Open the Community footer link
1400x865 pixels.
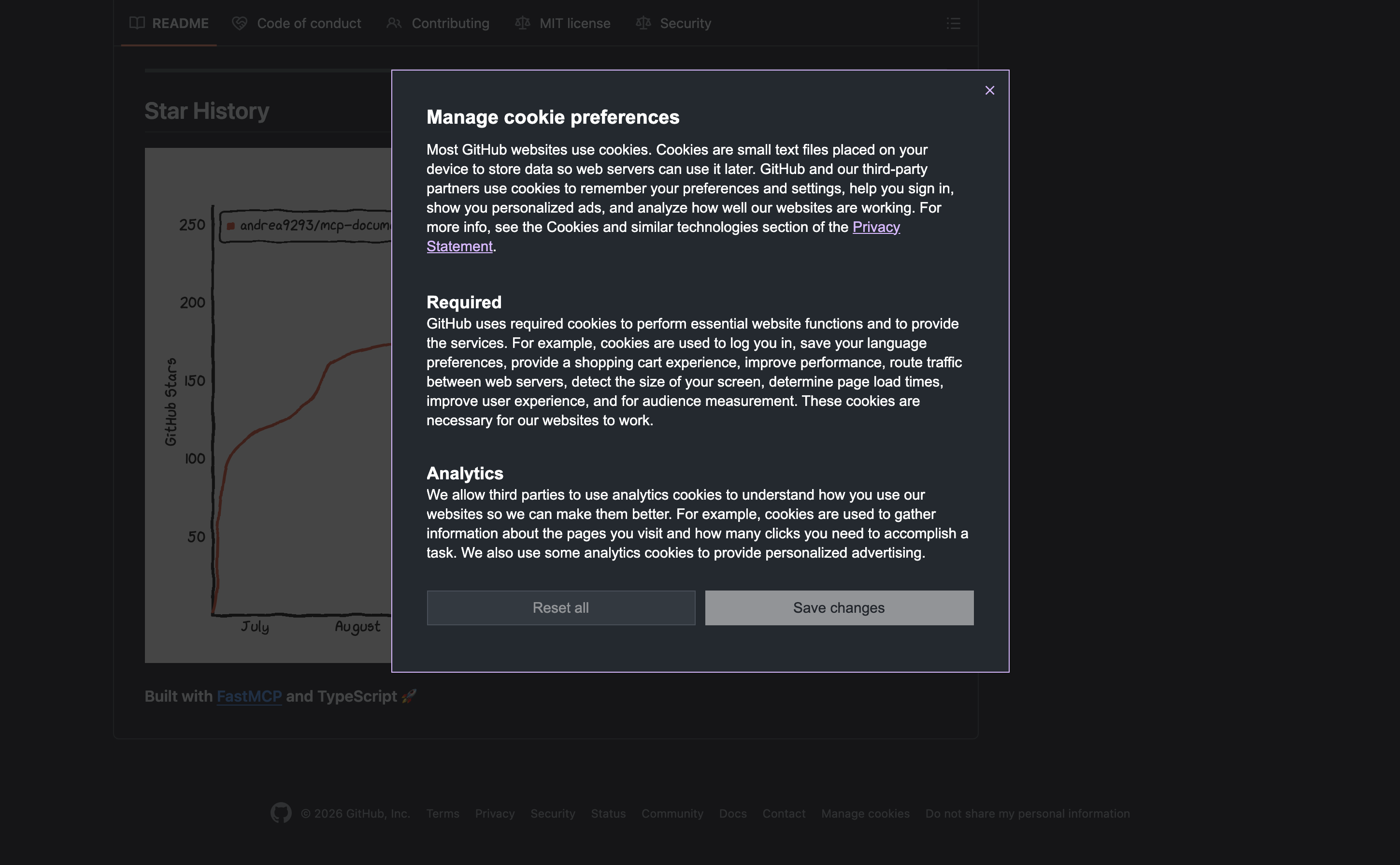(672, 813)
